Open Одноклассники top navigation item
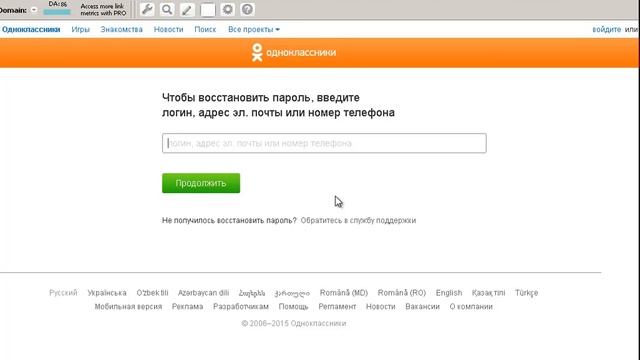640x360 pixels. (x=31, y=29)
